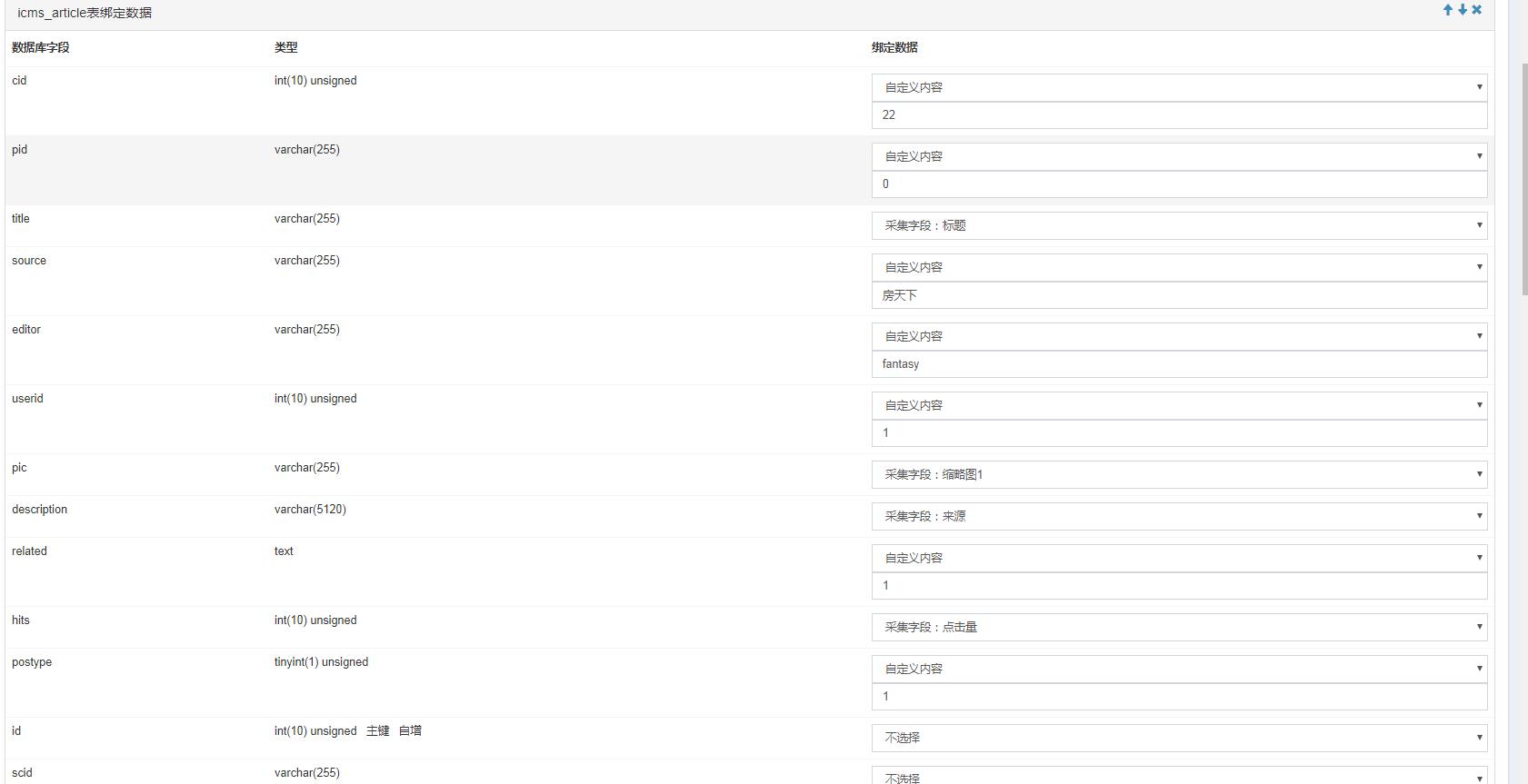Edit the editor value field fantasy
1528x784 pixels.
tap(1179, 364)
